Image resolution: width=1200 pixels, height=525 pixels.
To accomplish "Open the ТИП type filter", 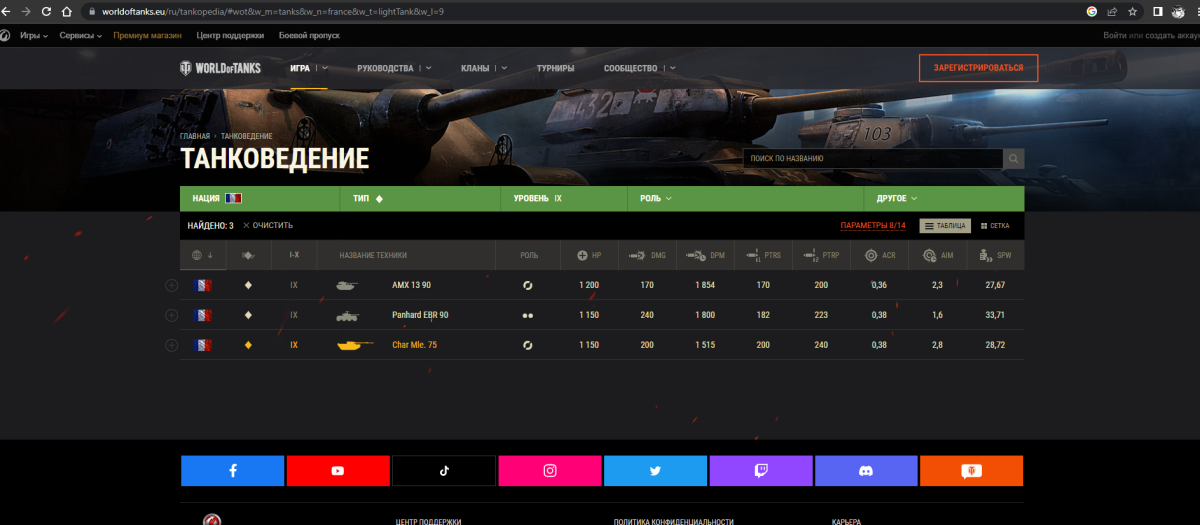I will point(420,198).
